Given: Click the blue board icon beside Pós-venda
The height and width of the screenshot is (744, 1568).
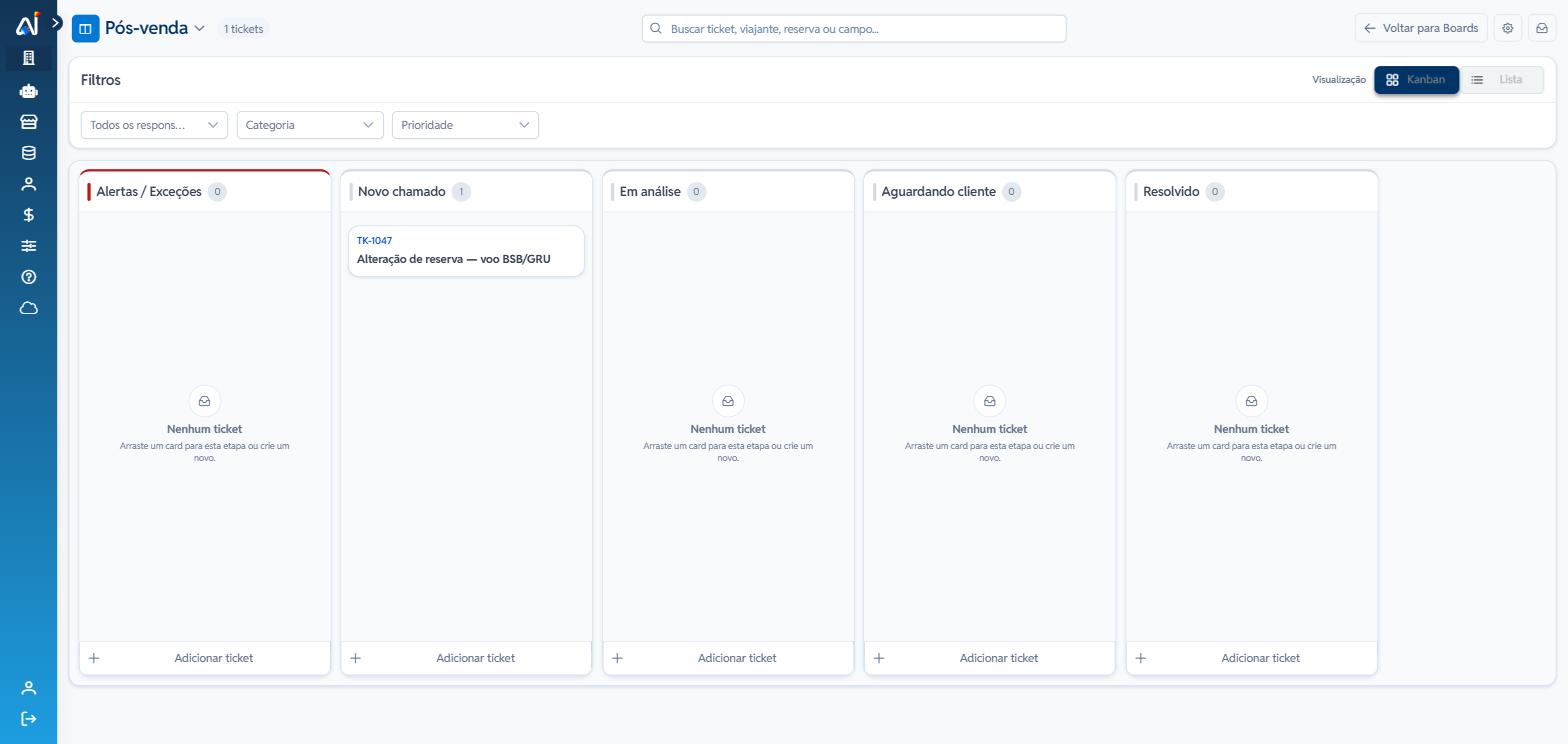Looking at the screenshot, I should [85, 29].
